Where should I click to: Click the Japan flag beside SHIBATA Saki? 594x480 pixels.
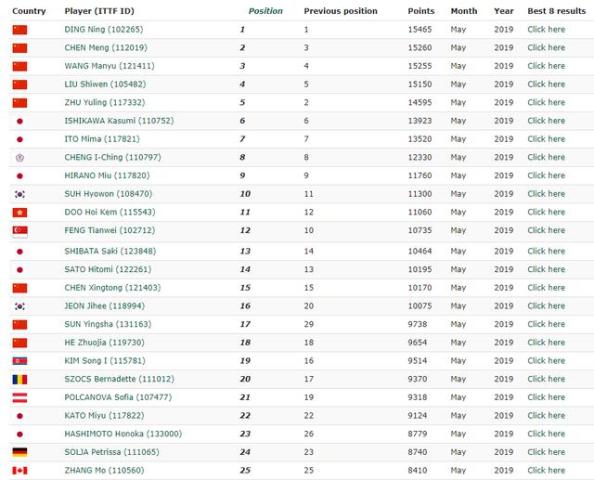coord(20,252)
